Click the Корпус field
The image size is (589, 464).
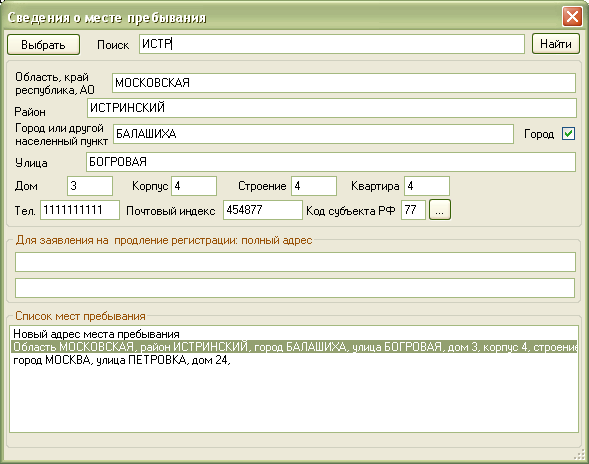click(194, 186)
